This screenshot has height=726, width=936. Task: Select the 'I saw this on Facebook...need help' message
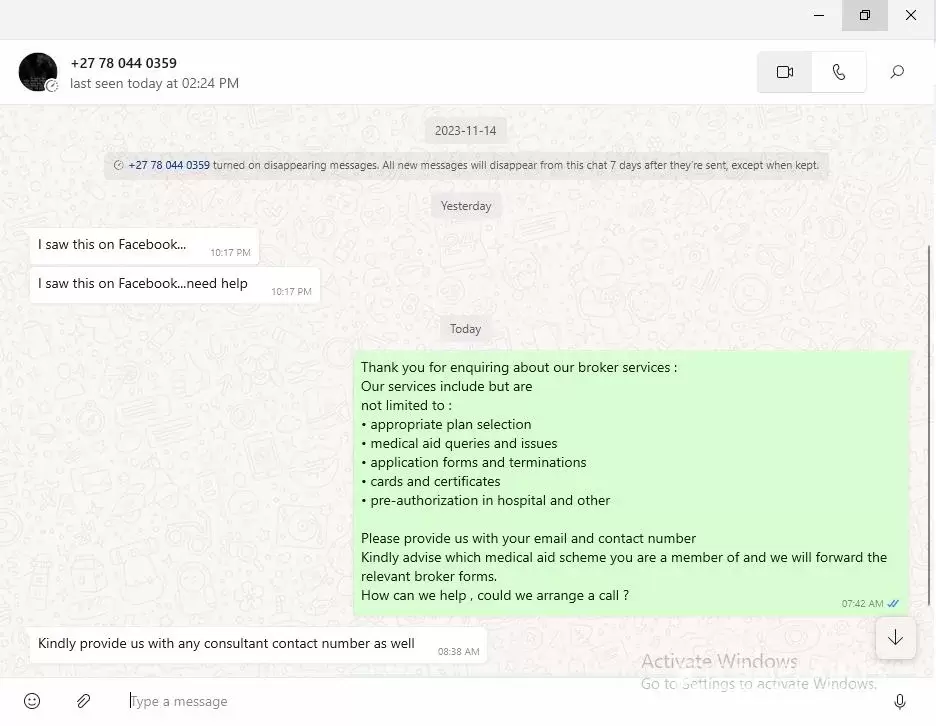[x=174, y=285]
